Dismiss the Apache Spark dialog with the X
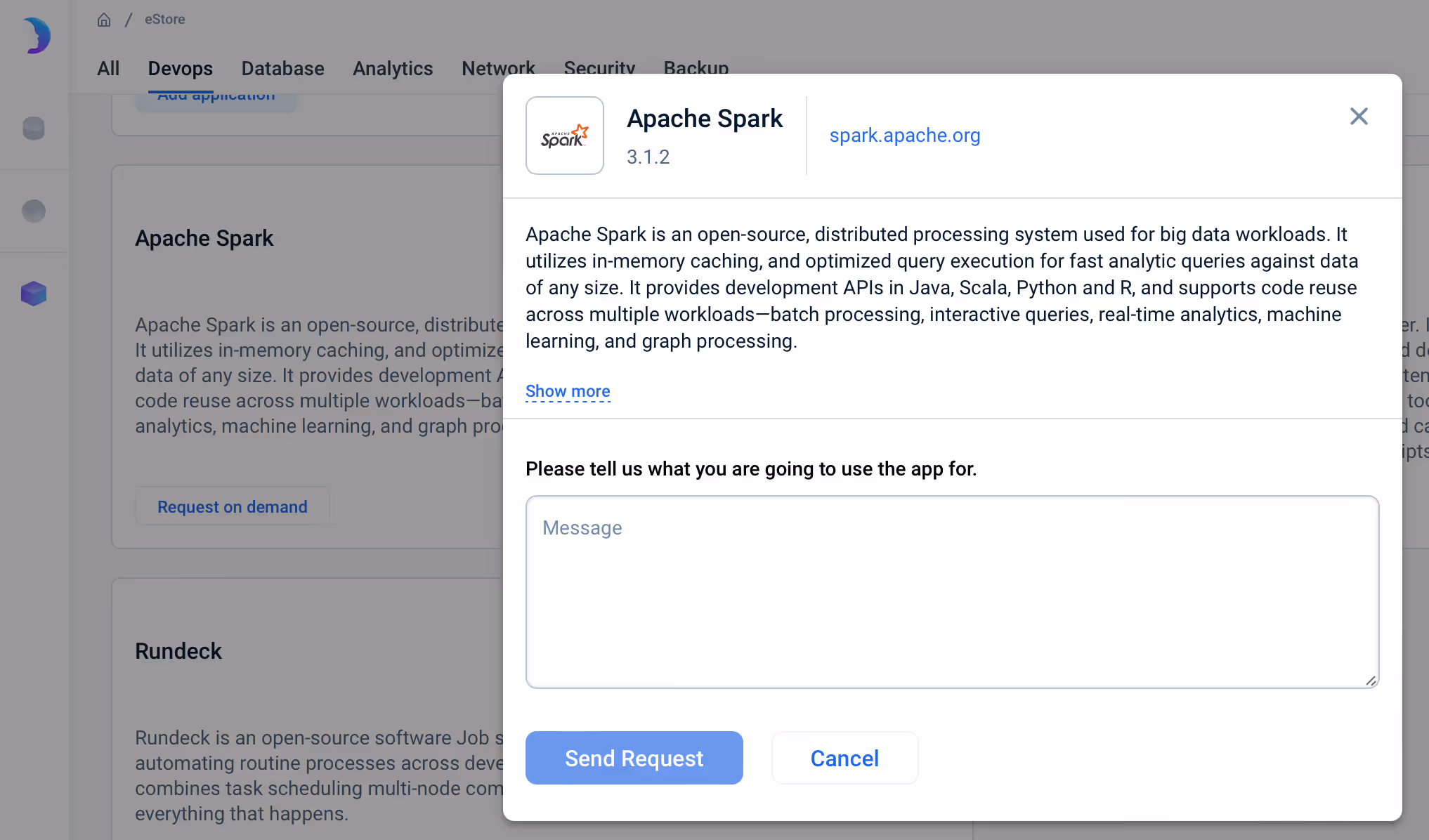This screenshot has height=840, width=1429. tap(1359, 116)
